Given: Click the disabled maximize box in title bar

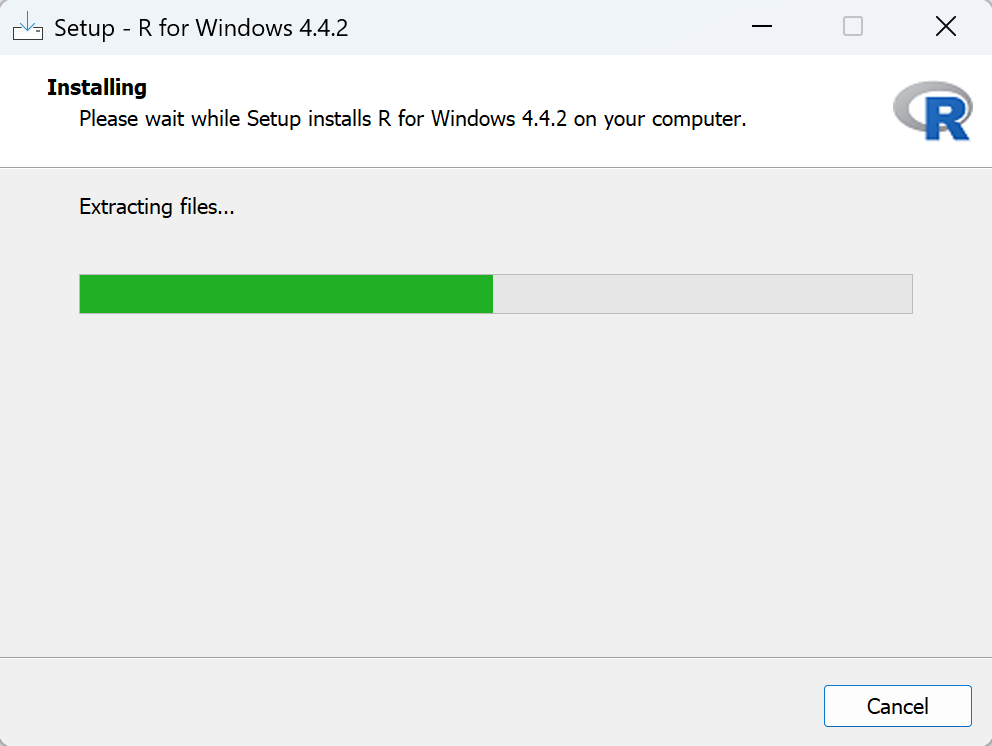Looking at the screenshot, I should click(853, 27).
